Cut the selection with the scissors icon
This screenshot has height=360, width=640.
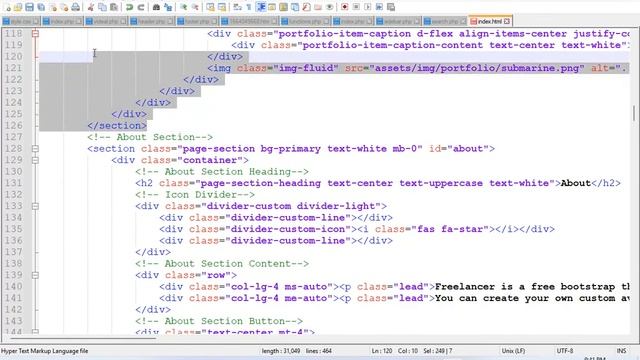[90, 7]
